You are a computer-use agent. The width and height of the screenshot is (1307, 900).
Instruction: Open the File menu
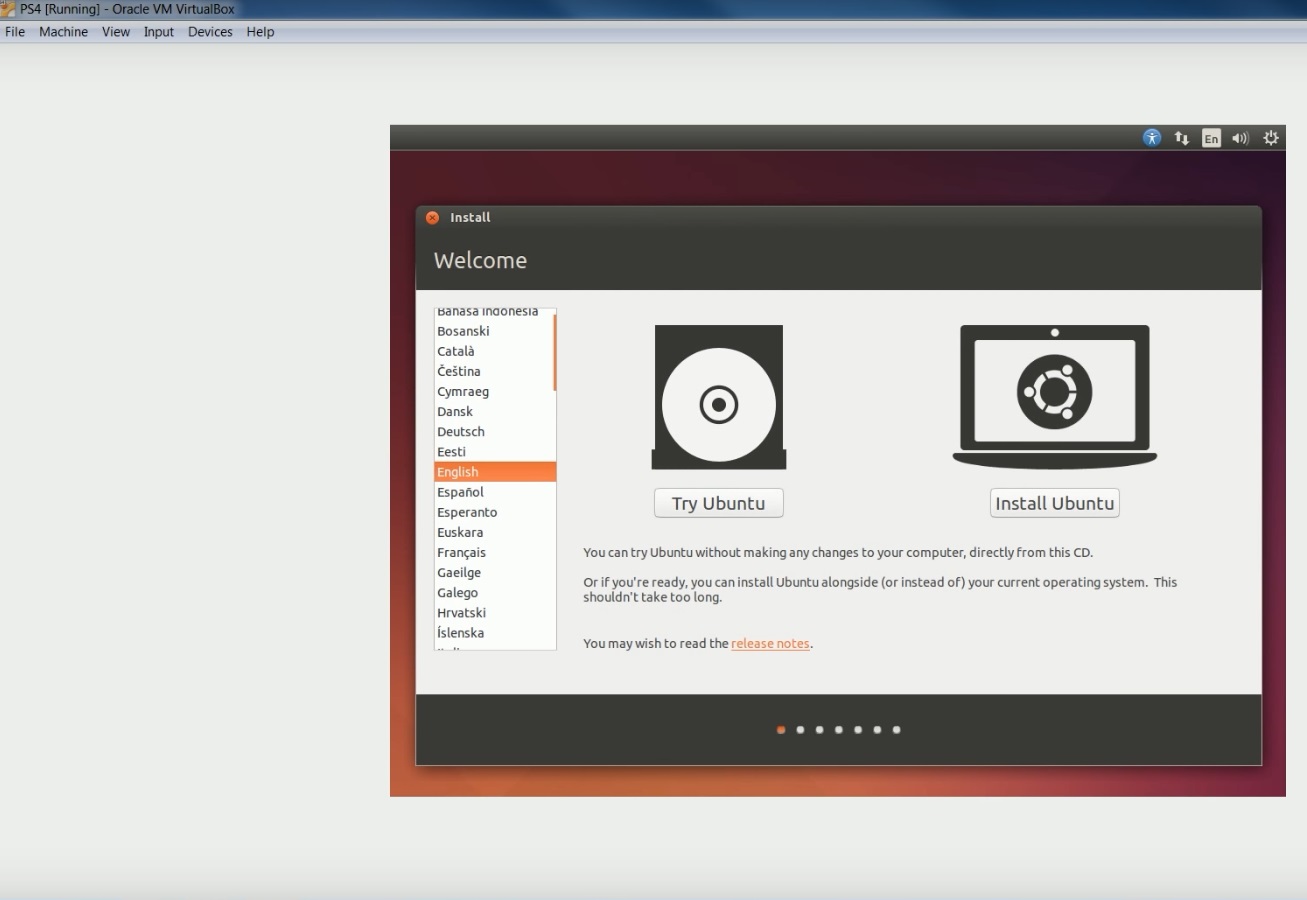(x=15, y=32)
